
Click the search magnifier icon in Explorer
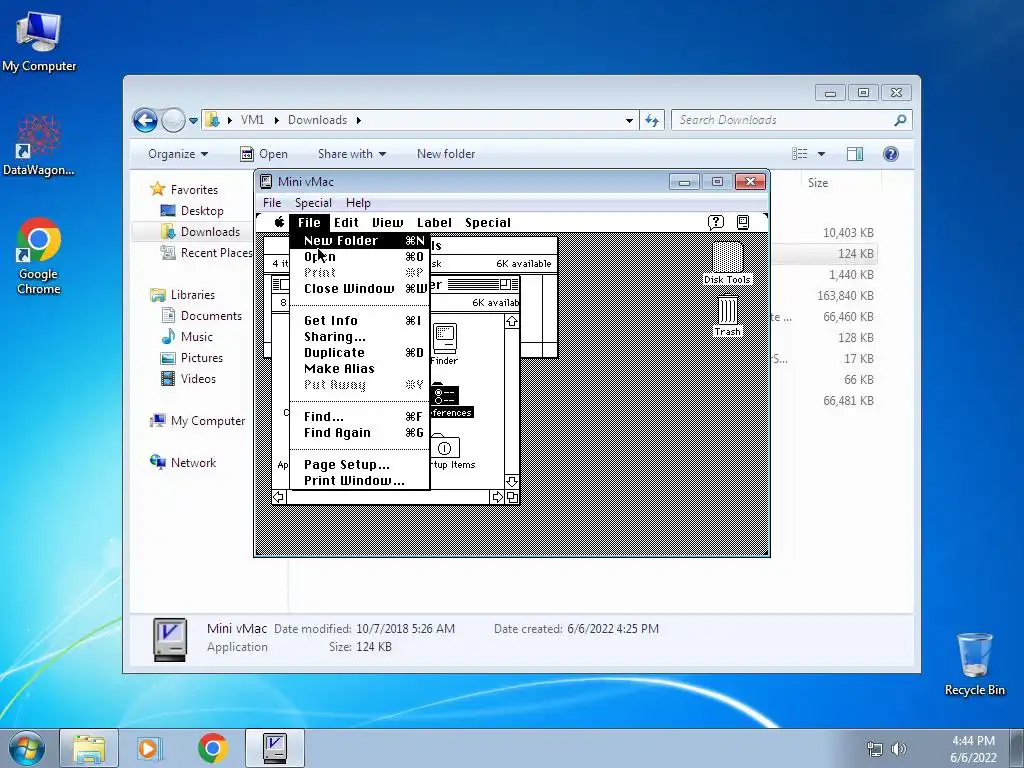(900, 120)
